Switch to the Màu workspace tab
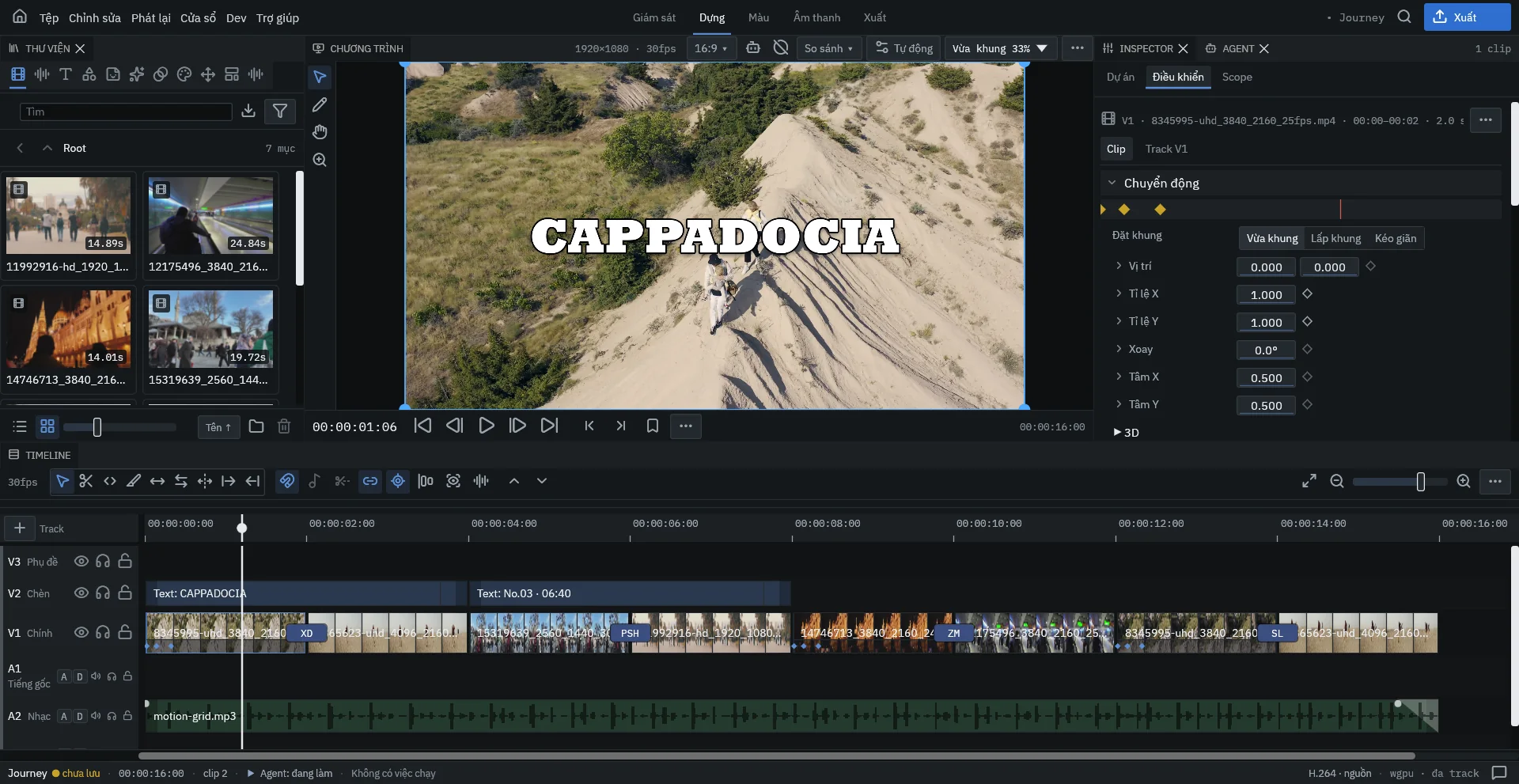Image resolution: width=1519 pixels, height=784 pixels. point(759,17)
